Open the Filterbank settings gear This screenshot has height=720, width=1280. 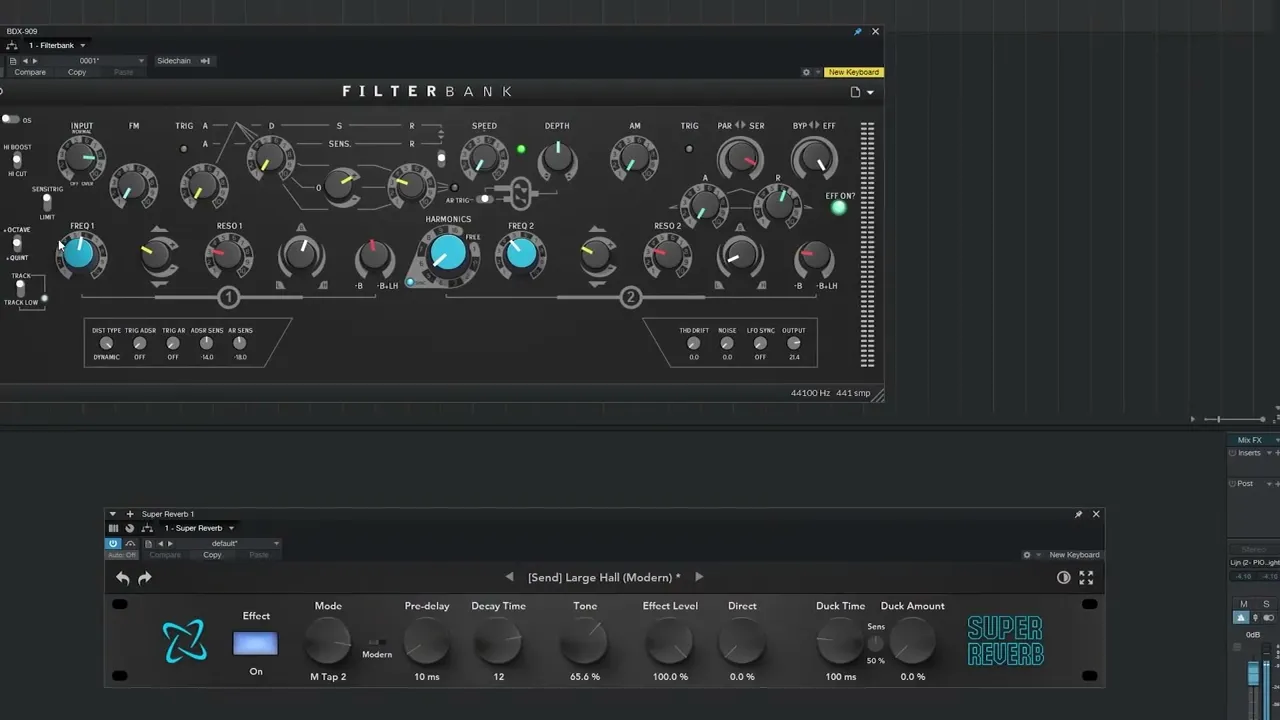coord(806,72)
